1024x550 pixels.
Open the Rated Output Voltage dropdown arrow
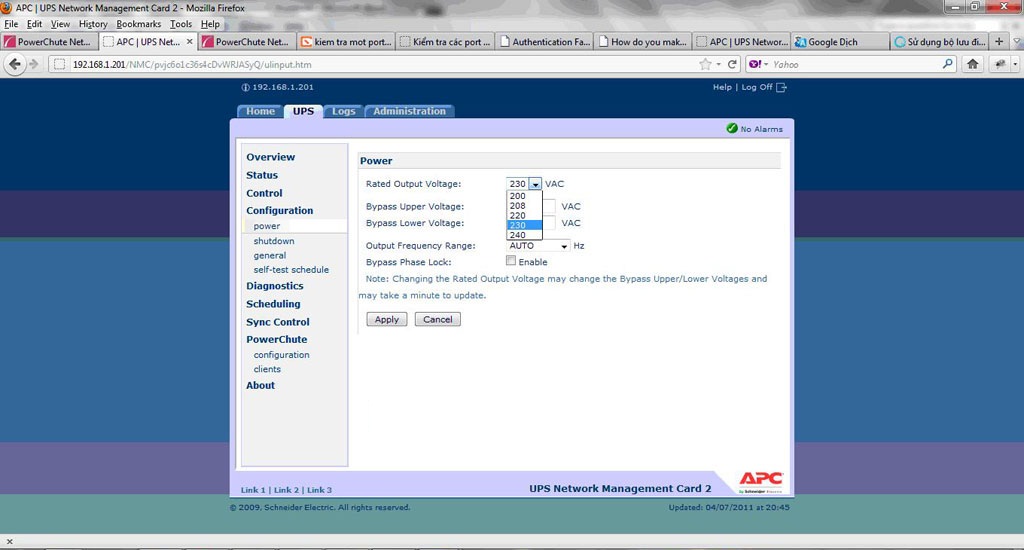click(535, 184)
